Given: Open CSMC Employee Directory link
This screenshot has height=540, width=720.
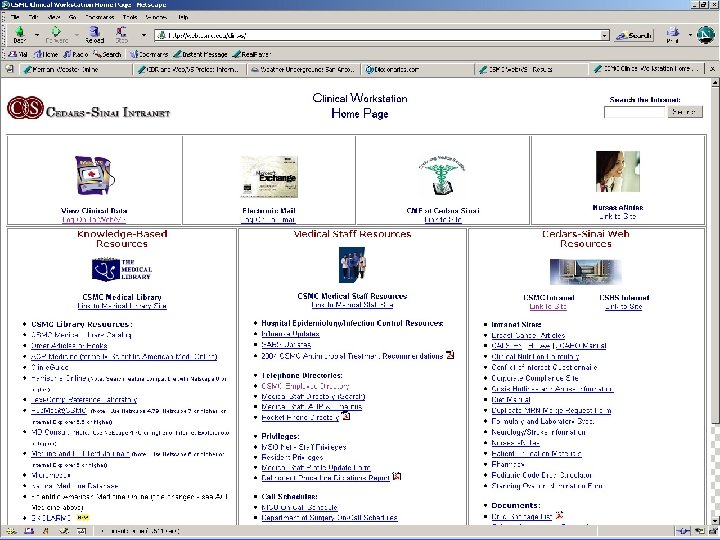Looking at the screenshot, I should pyautogui.click(x=305, y=386).
